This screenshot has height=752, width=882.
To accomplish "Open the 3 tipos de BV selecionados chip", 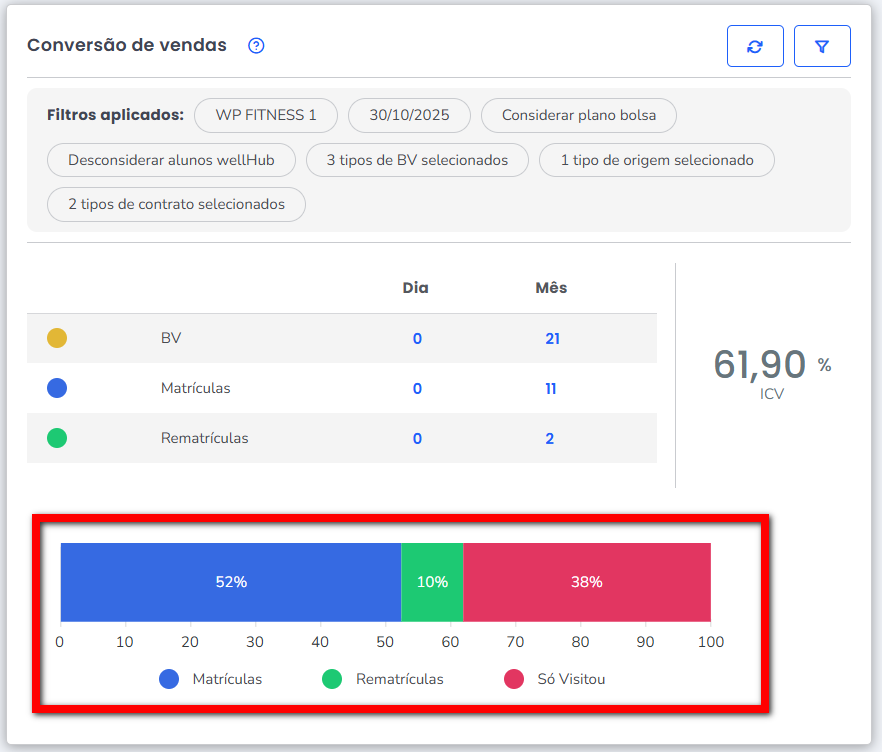I will (417, 160).
